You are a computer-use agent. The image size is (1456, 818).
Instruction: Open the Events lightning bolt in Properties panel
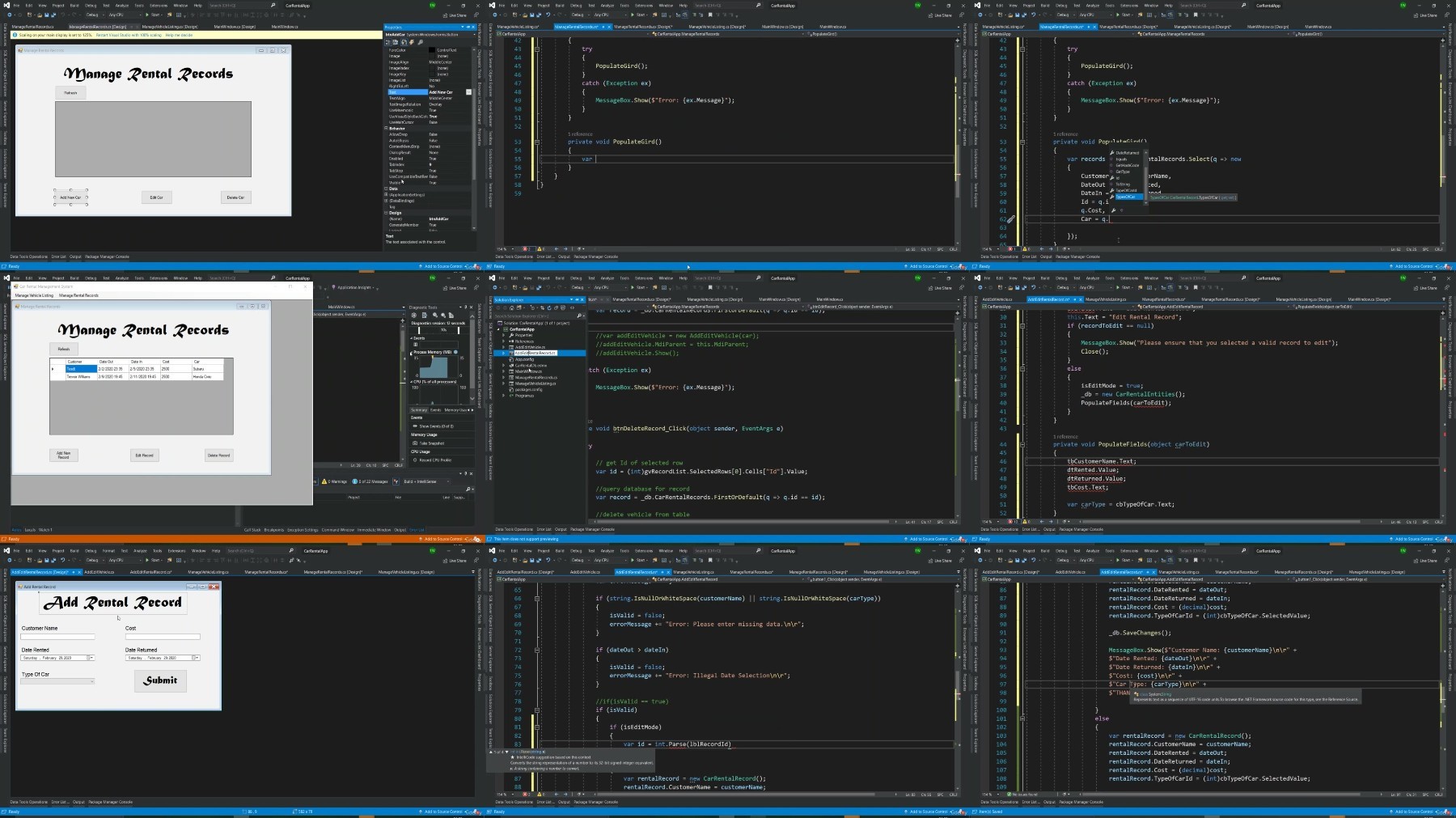(410, 42)
